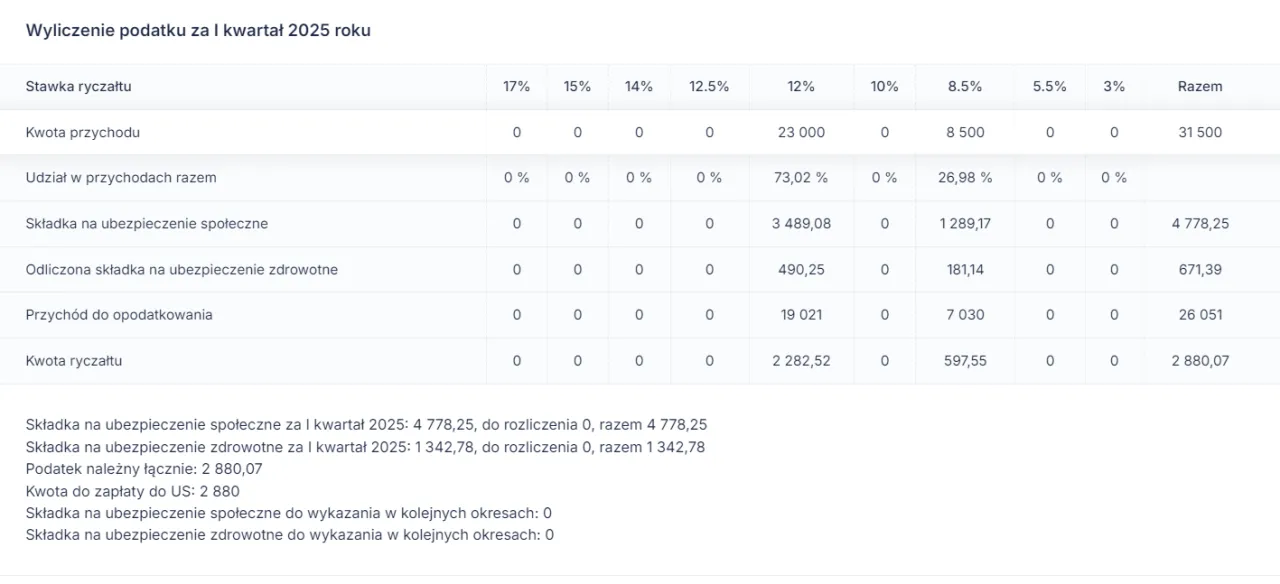This screenshot has height=584, width=1280.
Task: Click the income amount 23 000 cell
Action: tap(800, 132)
